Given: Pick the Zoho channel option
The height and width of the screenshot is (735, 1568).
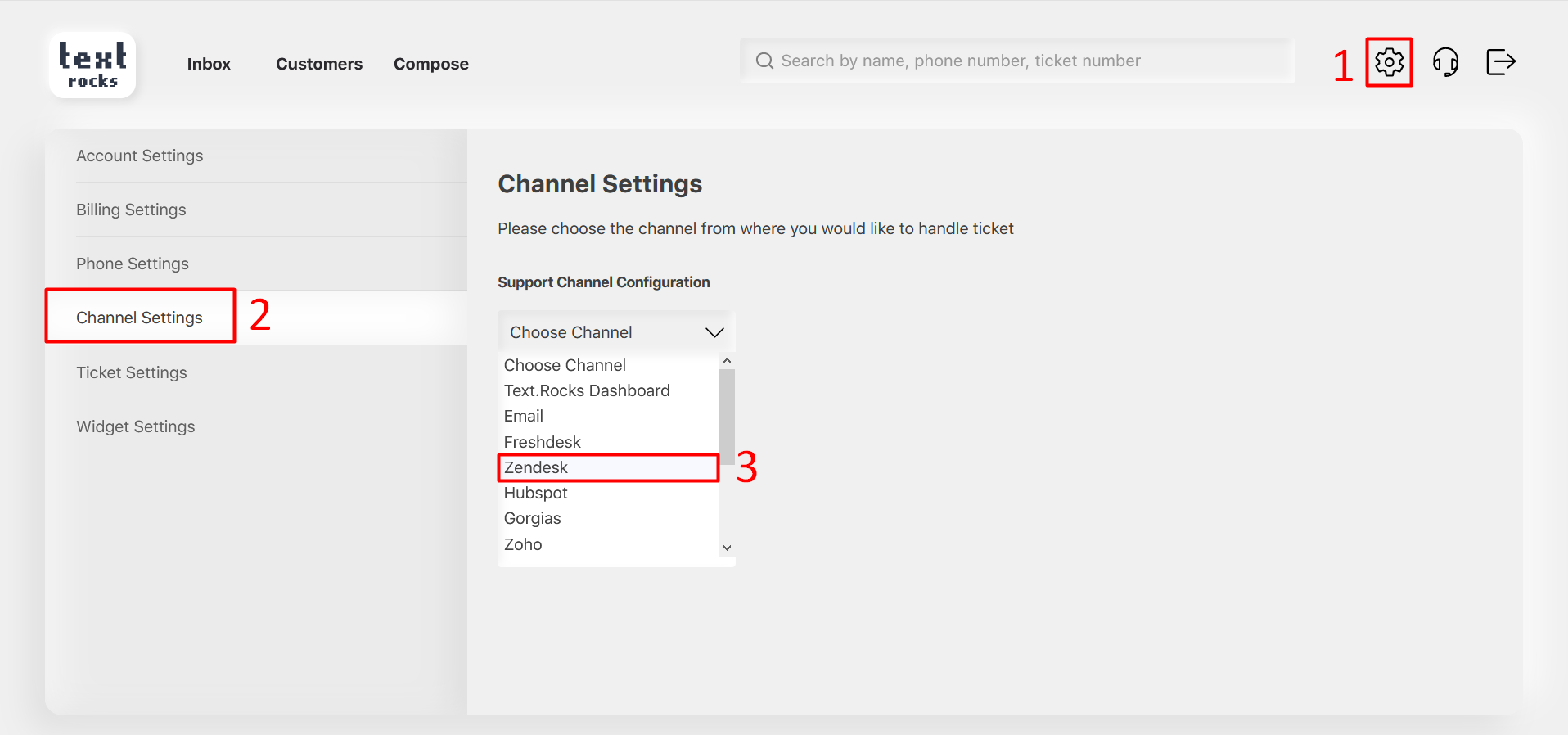Looking at the screenshot, I should click(x=523, y=544).
